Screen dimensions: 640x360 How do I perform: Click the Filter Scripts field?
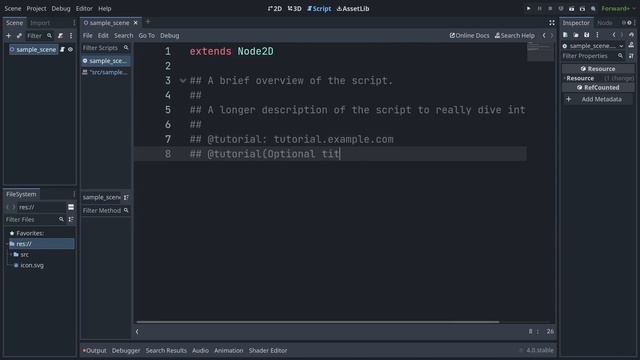(106, 48)
